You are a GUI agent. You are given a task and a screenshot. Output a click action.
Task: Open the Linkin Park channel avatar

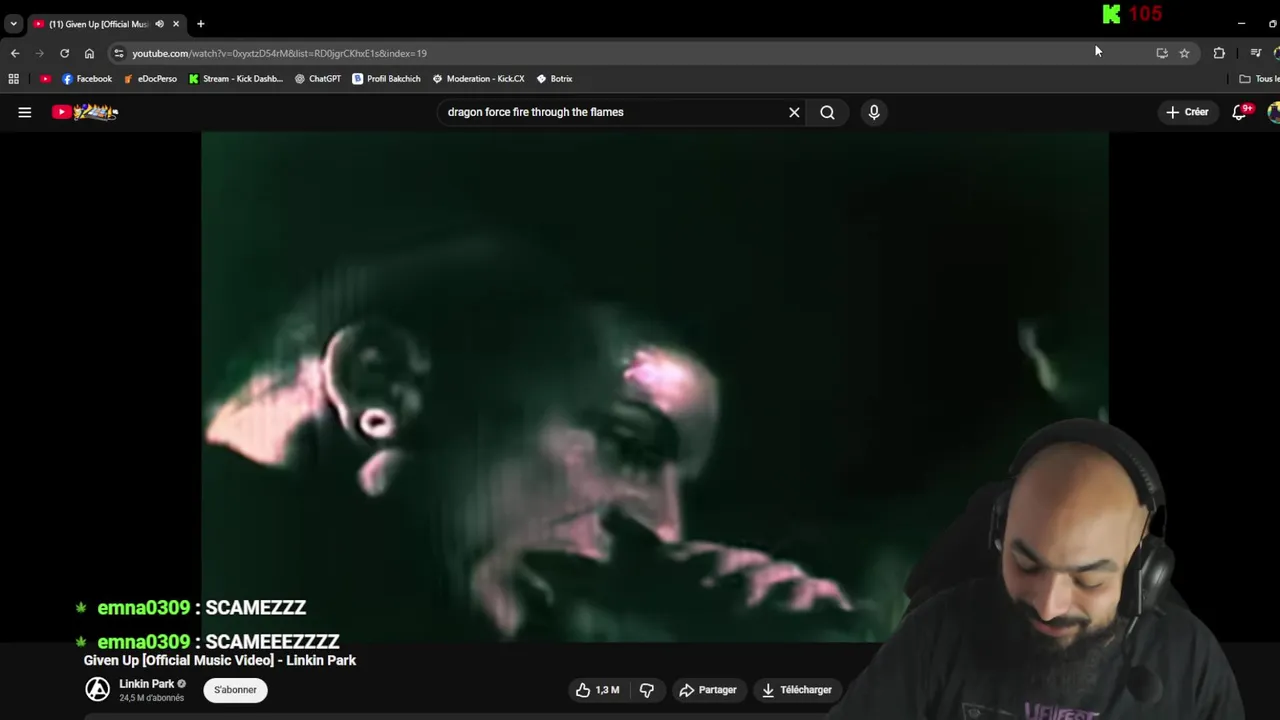pyautogui.click(x=97, y=689)
